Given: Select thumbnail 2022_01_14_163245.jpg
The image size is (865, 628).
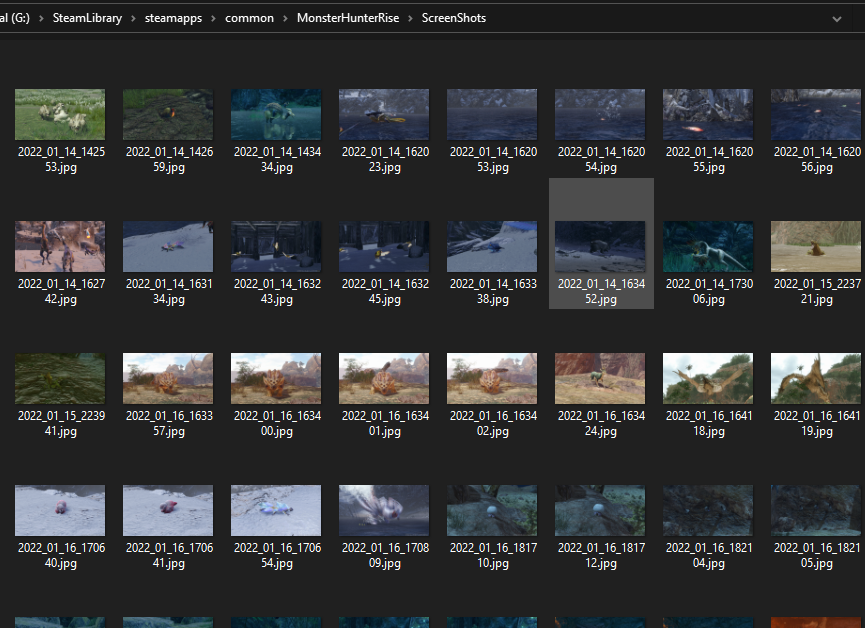Looking at the screenshot, I should (384, 246).
